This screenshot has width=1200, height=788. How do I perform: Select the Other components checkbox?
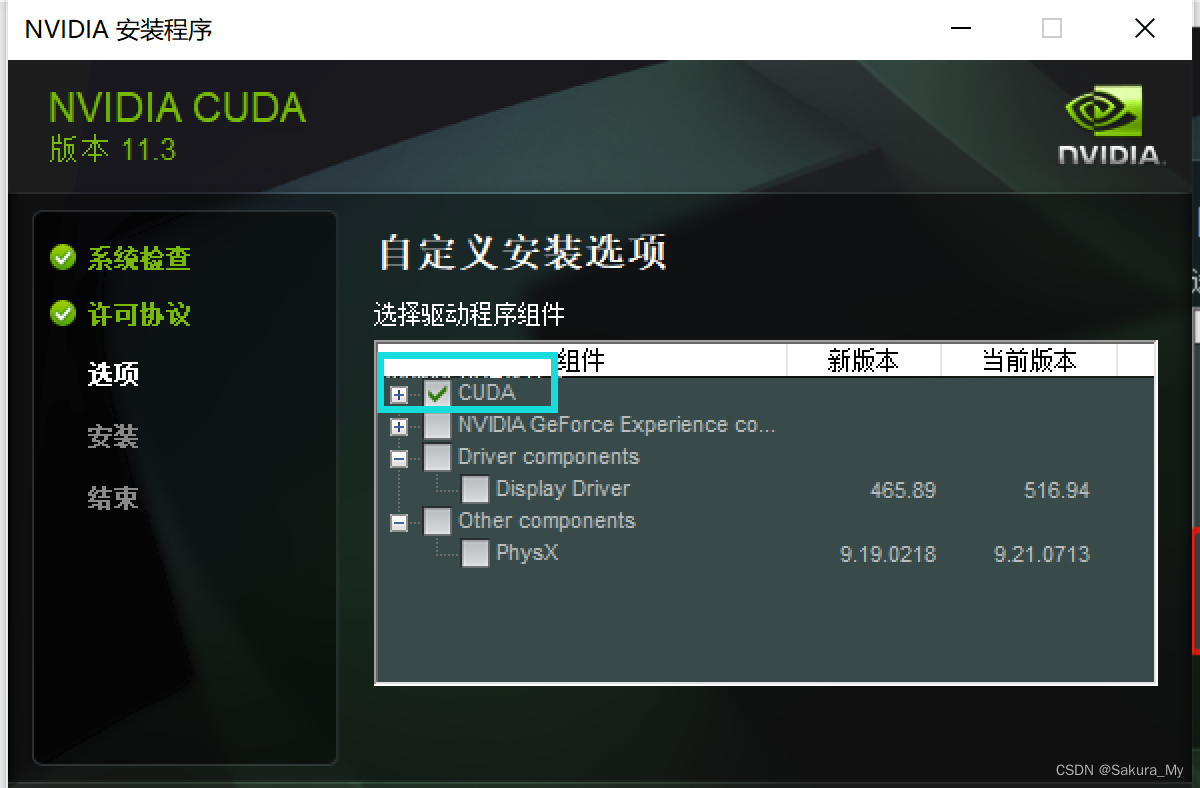coord(437,522)
